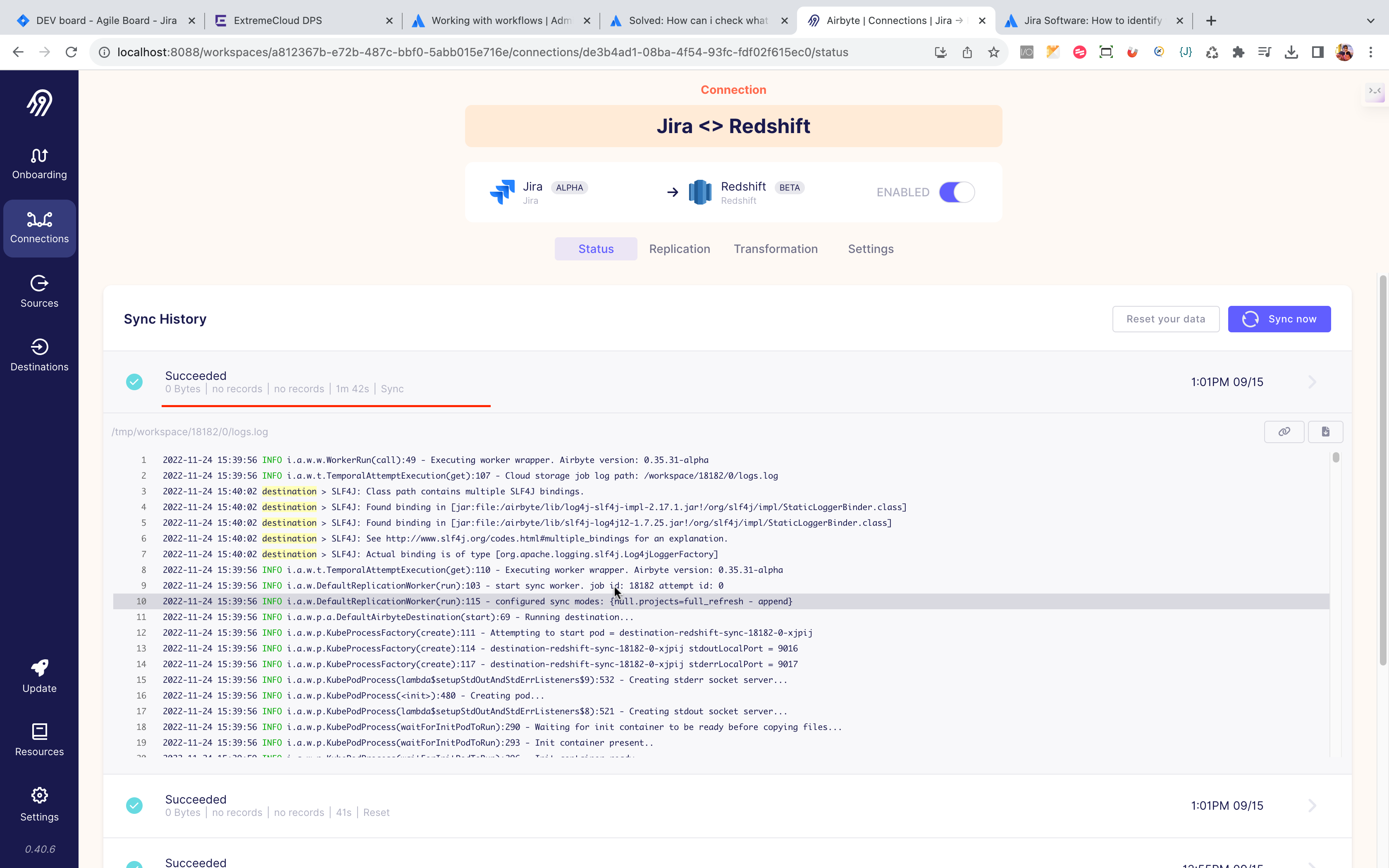Toggle the browser side panel icon
The image size is (1389, 868).
coord(1317,52)
